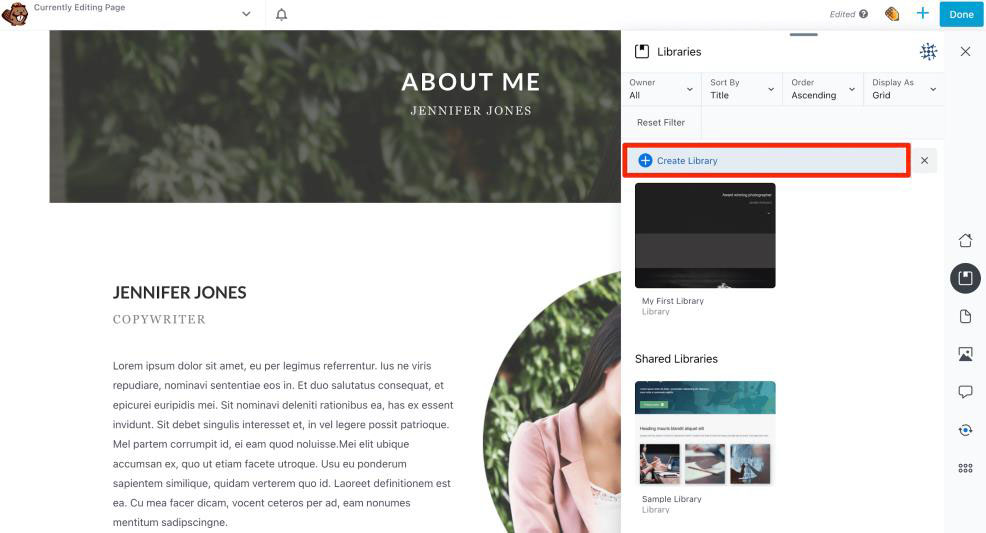Close the Assistant panel with the X
The width and height of the screenshot is (986, 533).
(x=965, y=52)
